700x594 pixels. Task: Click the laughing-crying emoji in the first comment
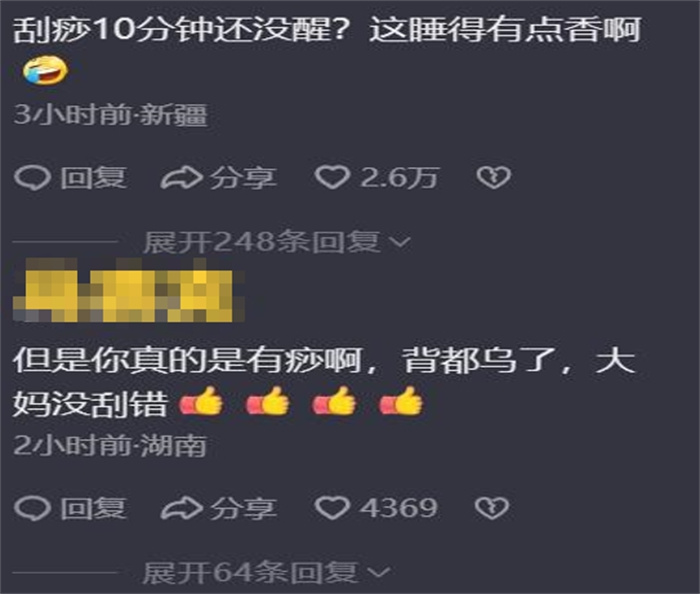point(45,71)
